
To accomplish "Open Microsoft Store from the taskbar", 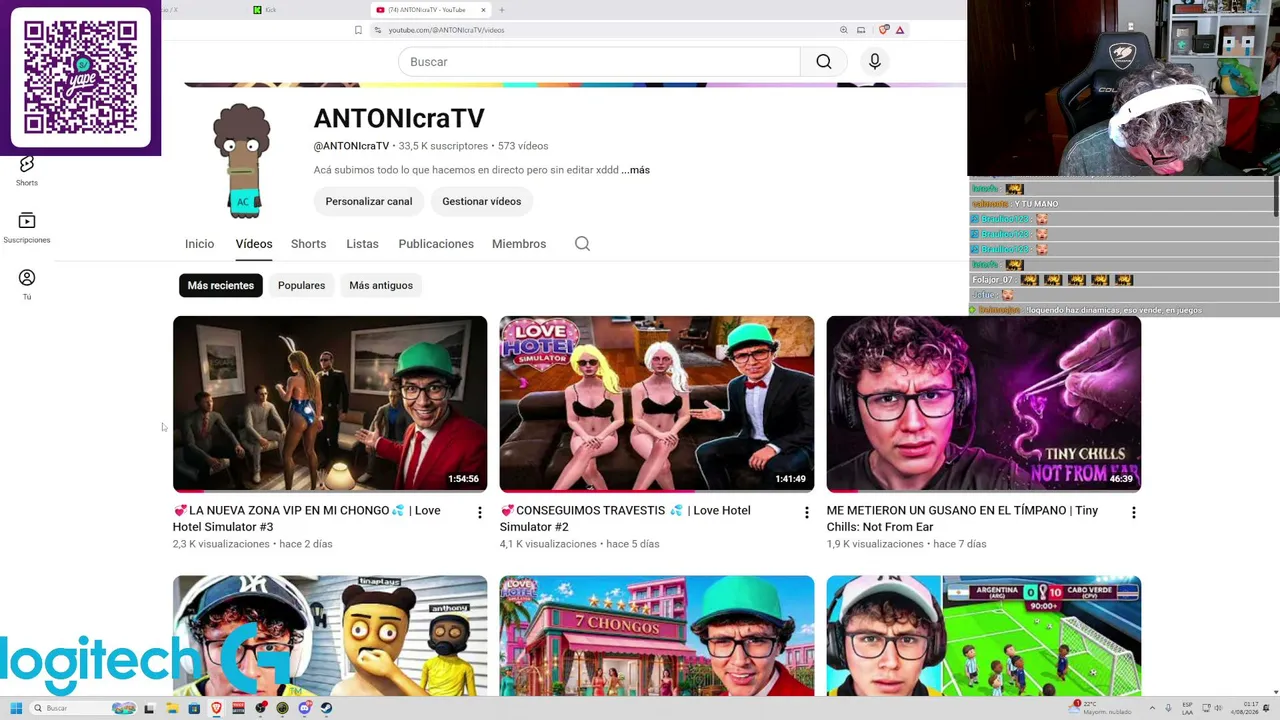I will pyautogui.click(x=194, y=708).
